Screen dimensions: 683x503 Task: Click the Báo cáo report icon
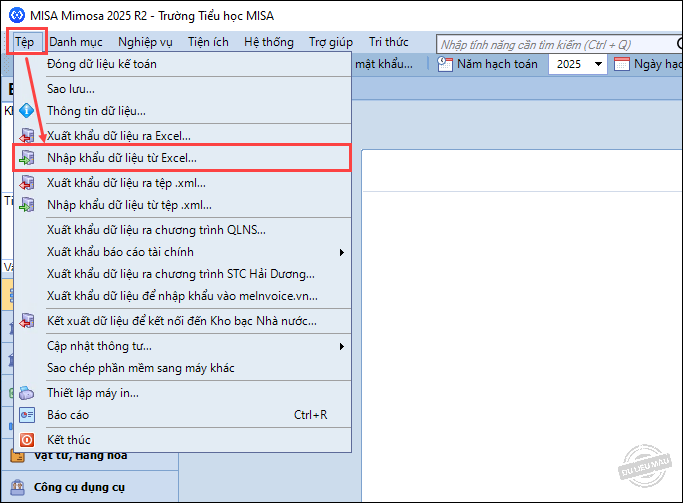(x=27, y=415)
